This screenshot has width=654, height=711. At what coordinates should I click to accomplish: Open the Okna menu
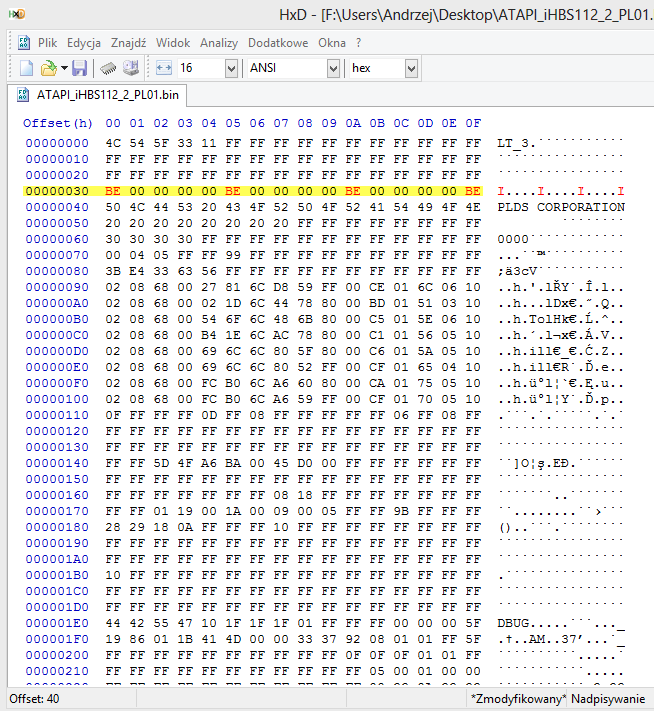tap(332, 43)
